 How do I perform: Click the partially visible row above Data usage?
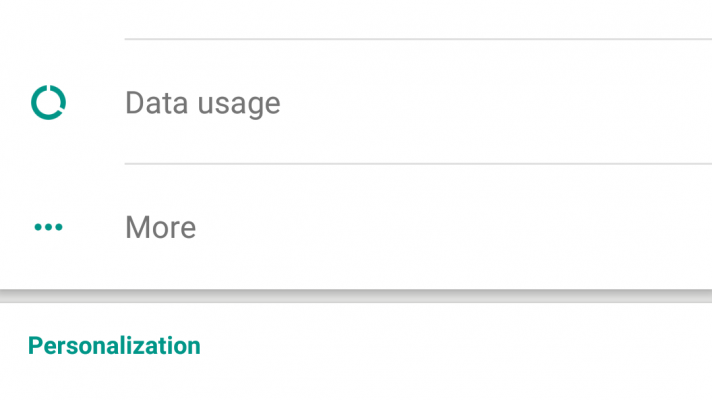(x=356, y=16)
